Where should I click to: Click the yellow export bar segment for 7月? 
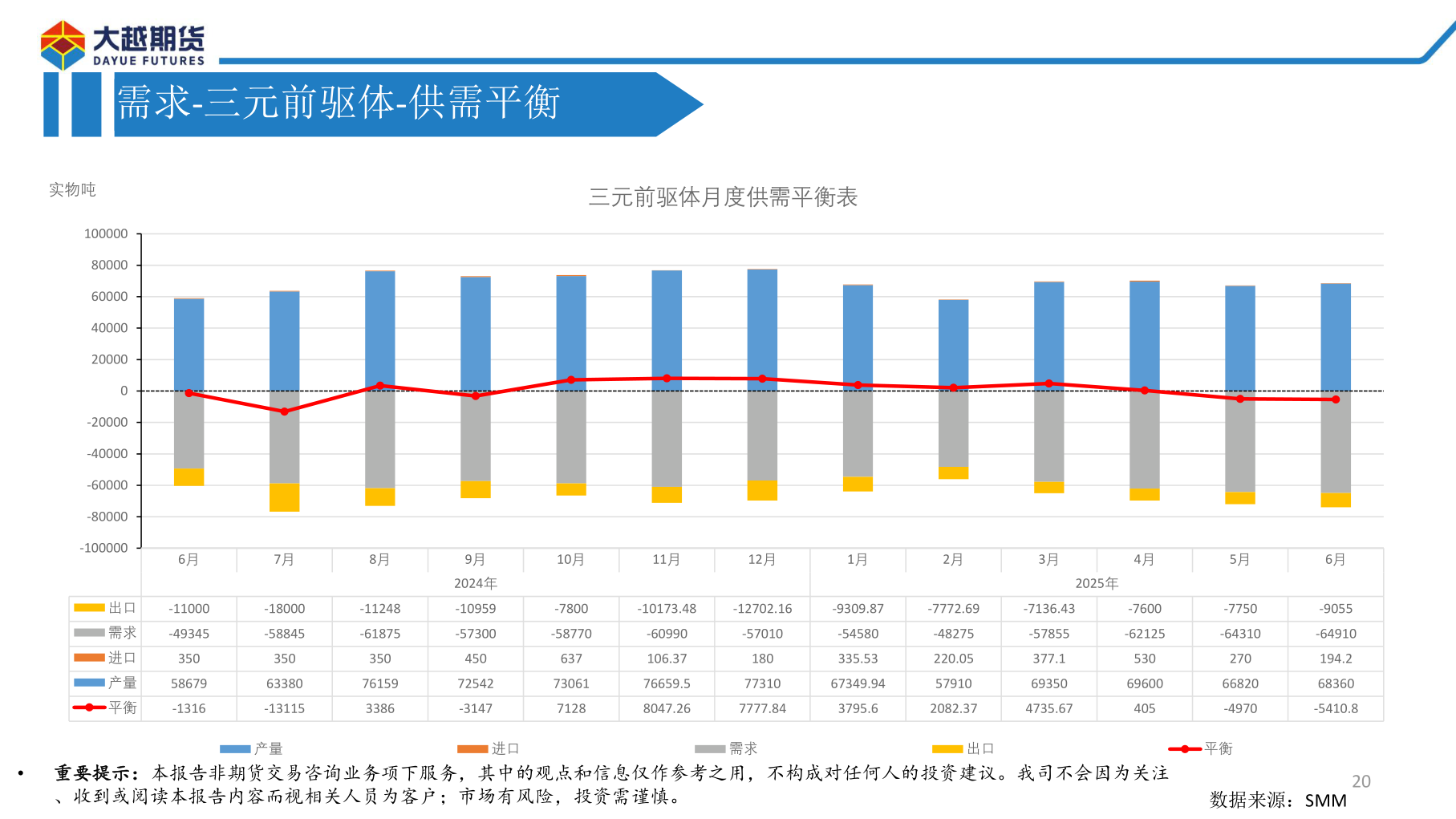tap(284, 497)
